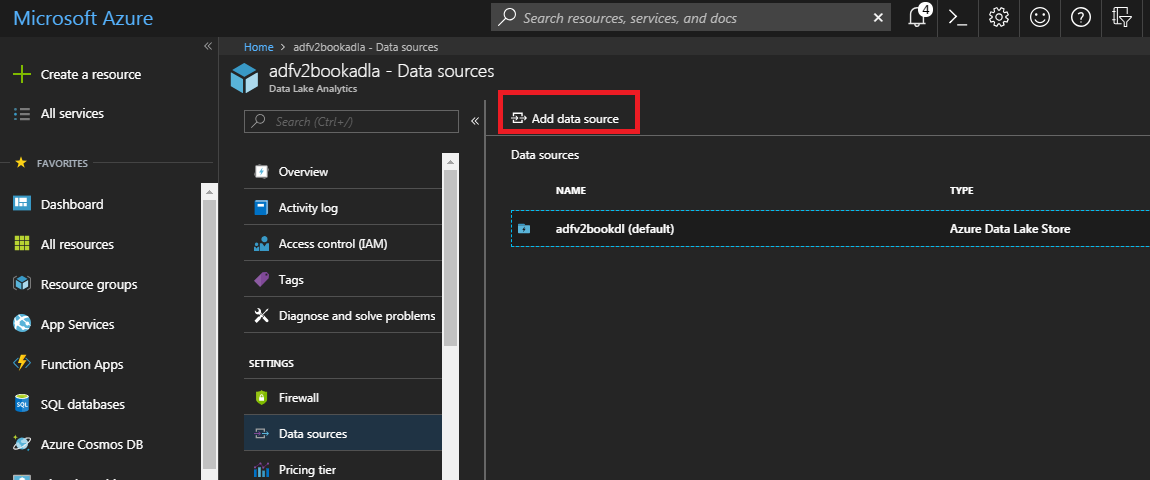Image resolution: width=1150 pixels, height=480 pixels.
Task: Open the help question mark
Action: click(1080, 18)
